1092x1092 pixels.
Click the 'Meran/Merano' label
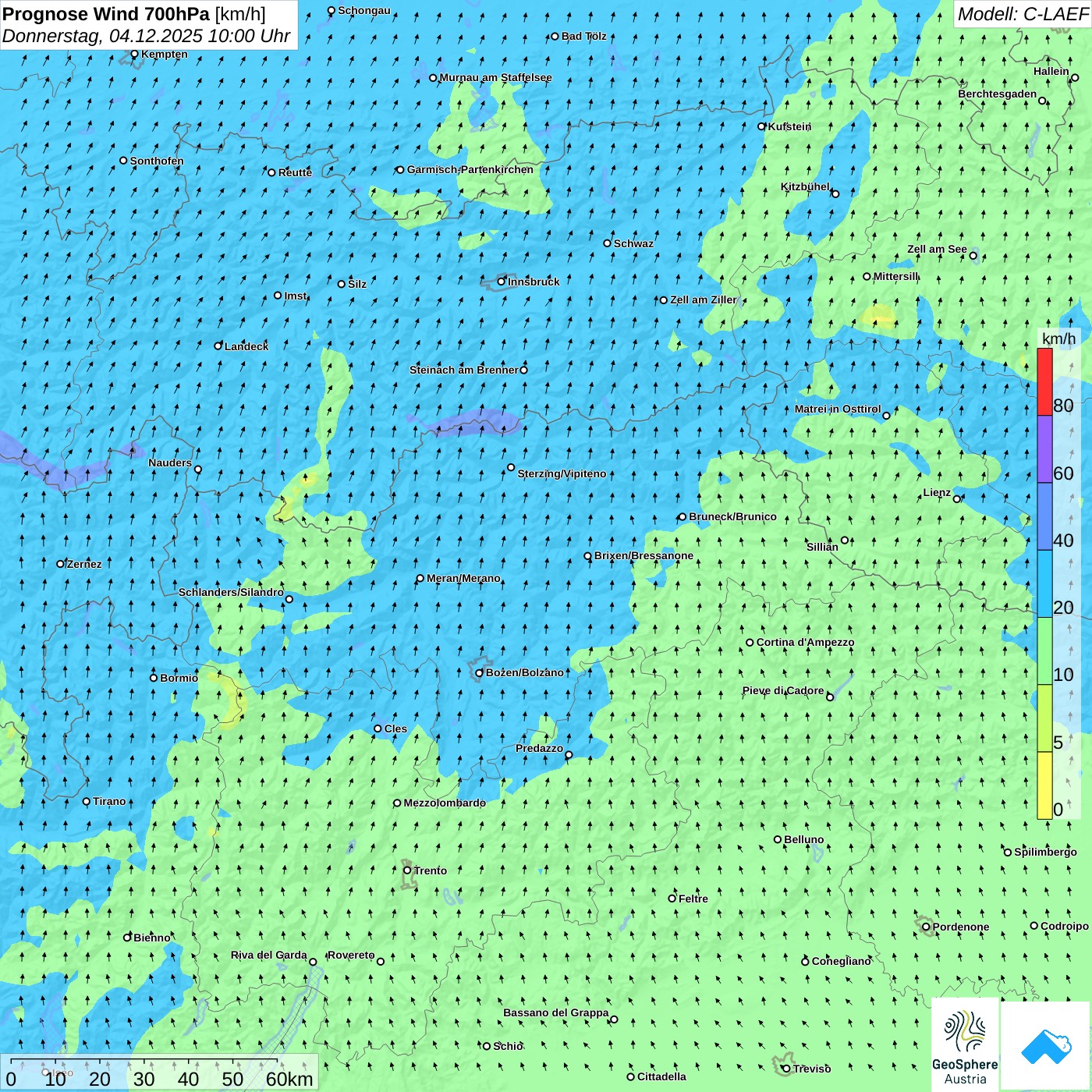463,578
